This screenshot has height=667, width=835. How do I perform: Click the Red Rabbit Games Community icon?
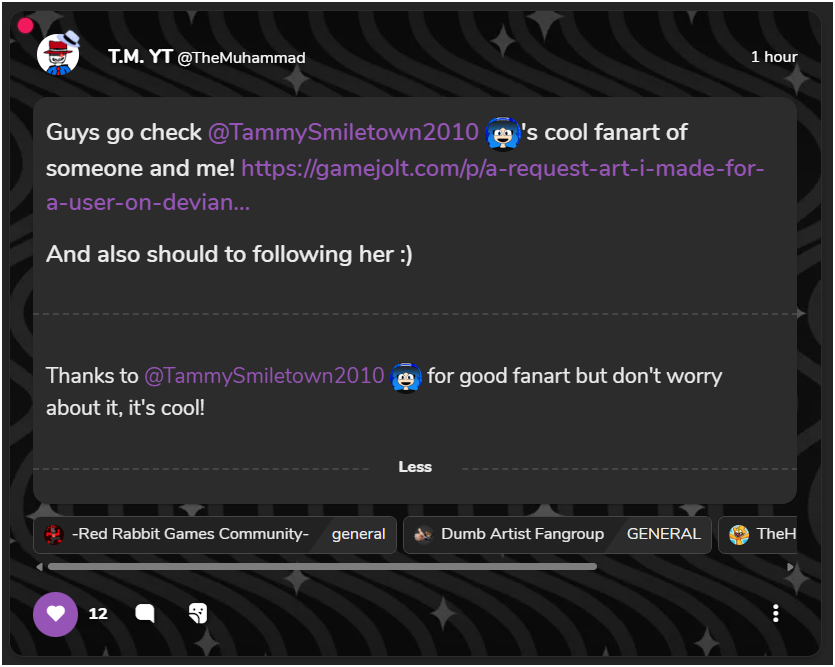(54, 534)
